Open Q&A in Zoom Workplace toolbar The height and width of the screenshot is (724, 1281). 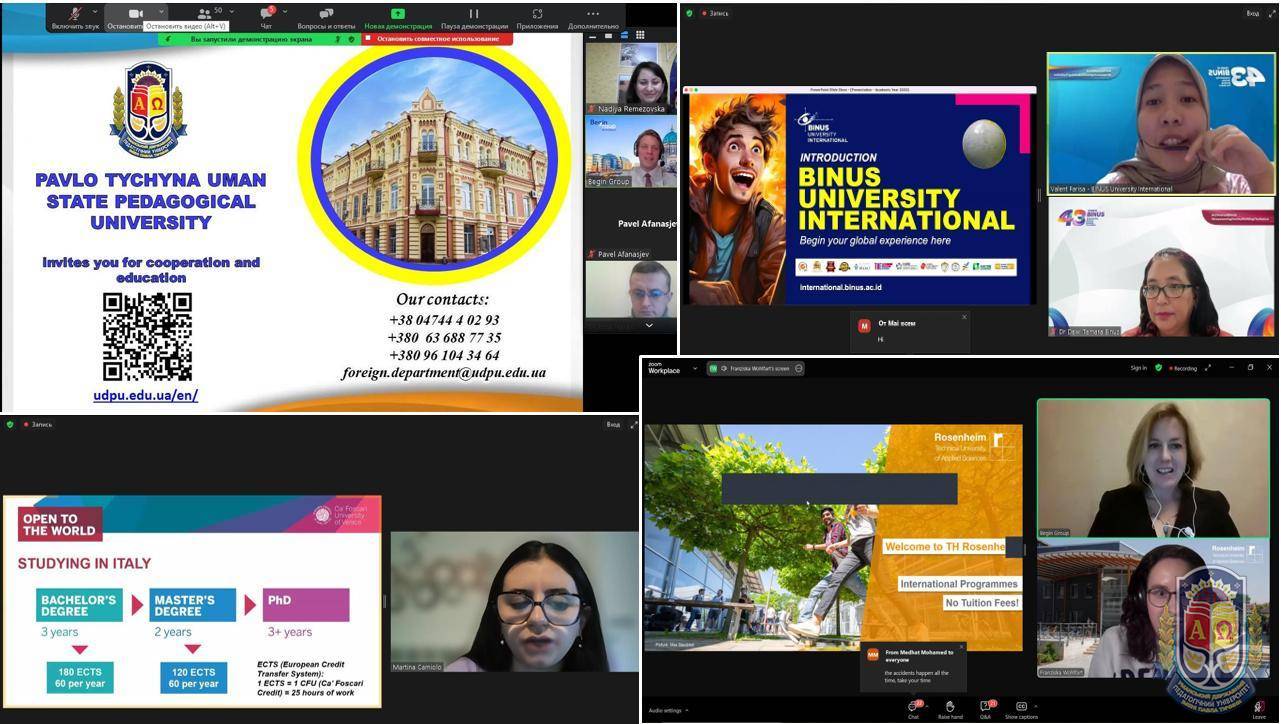coord(985,710)
